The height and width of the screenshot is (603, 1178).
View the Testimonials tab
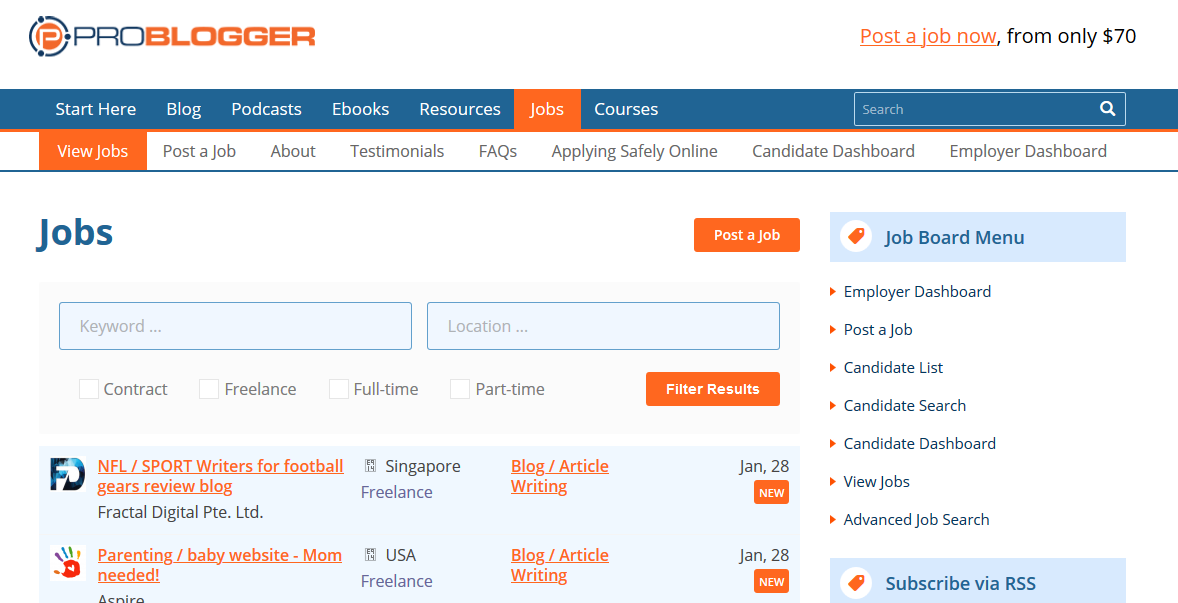click(x=397, y=151)
